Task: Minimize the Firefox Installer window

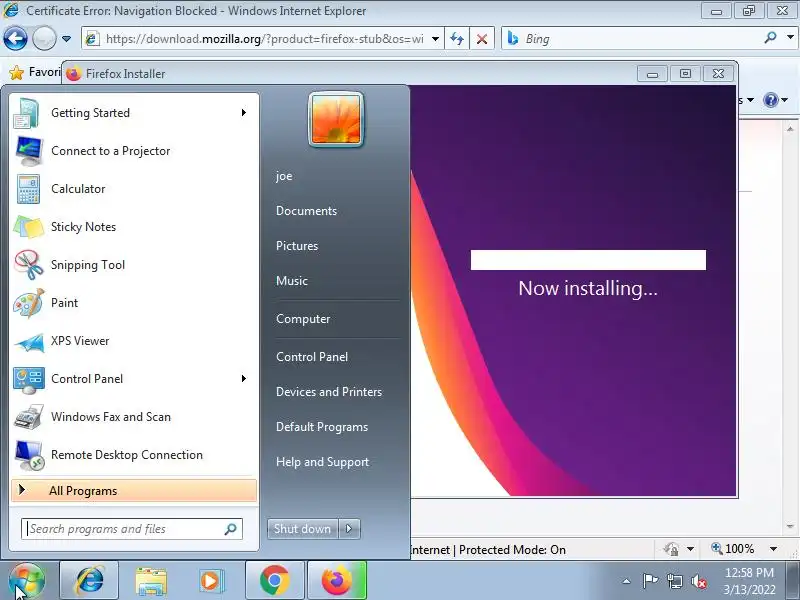Action: pyautogui.click(x=652, y=74)
